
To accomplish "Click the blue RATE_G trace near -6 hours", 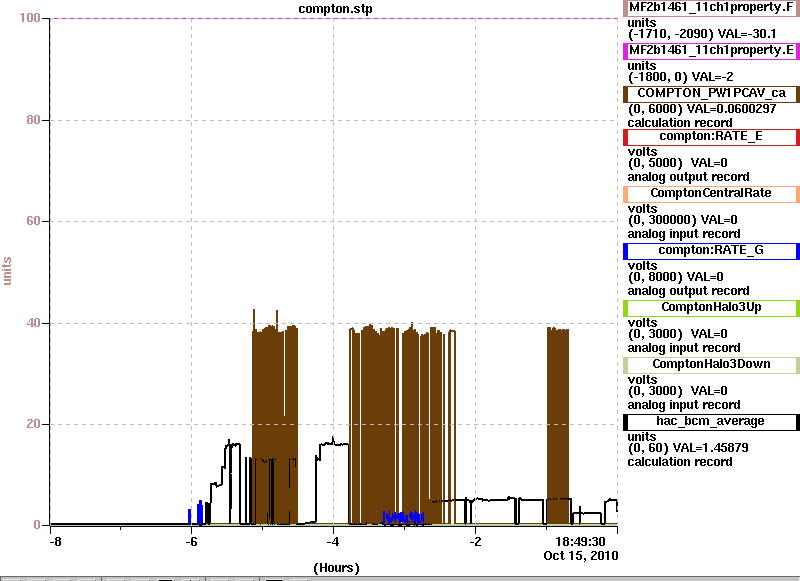I will [200, 514].
